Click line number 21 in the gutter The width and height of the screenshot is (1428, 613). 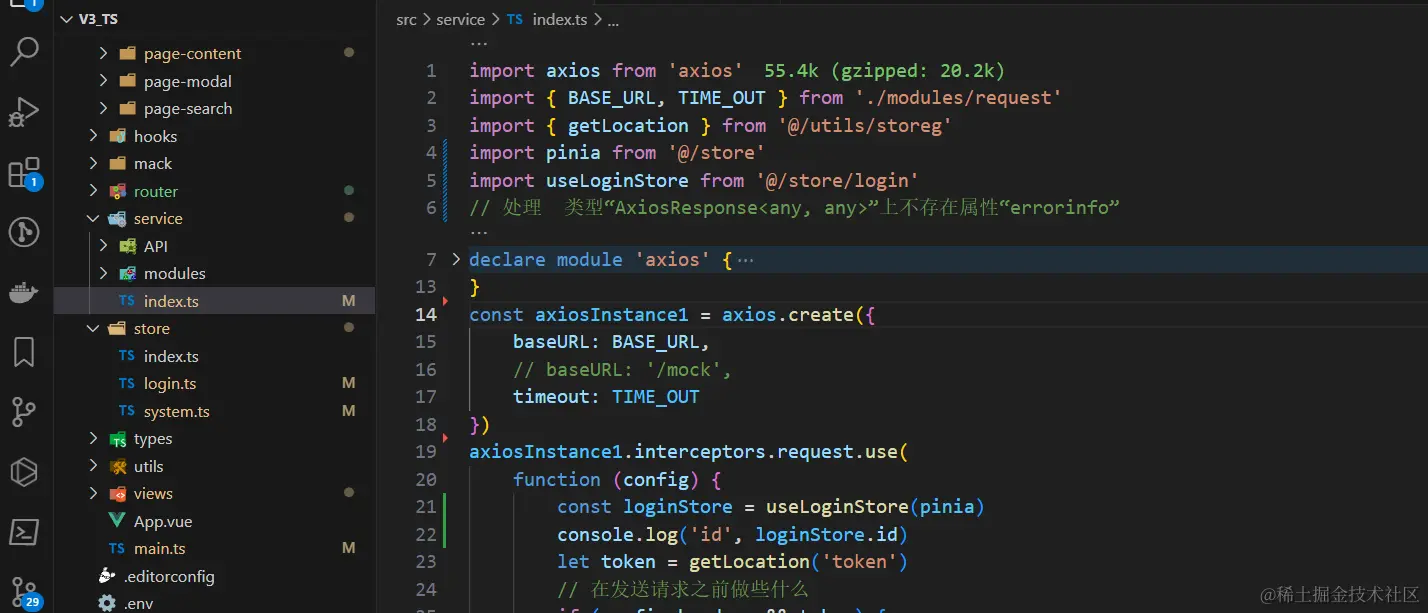[x=427, y=507]
